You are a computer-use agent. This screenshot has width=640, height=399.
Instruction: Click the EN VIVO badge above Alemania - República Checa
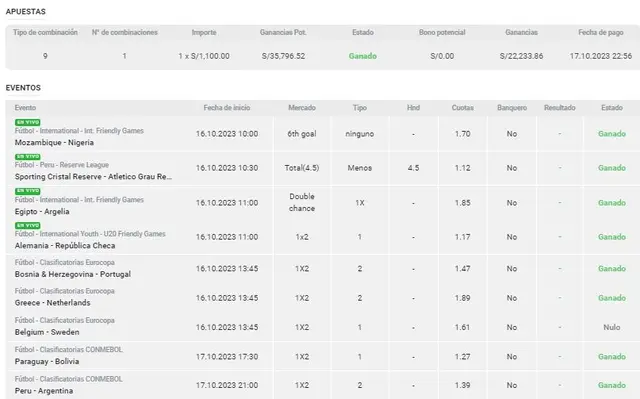coord(27,226)
